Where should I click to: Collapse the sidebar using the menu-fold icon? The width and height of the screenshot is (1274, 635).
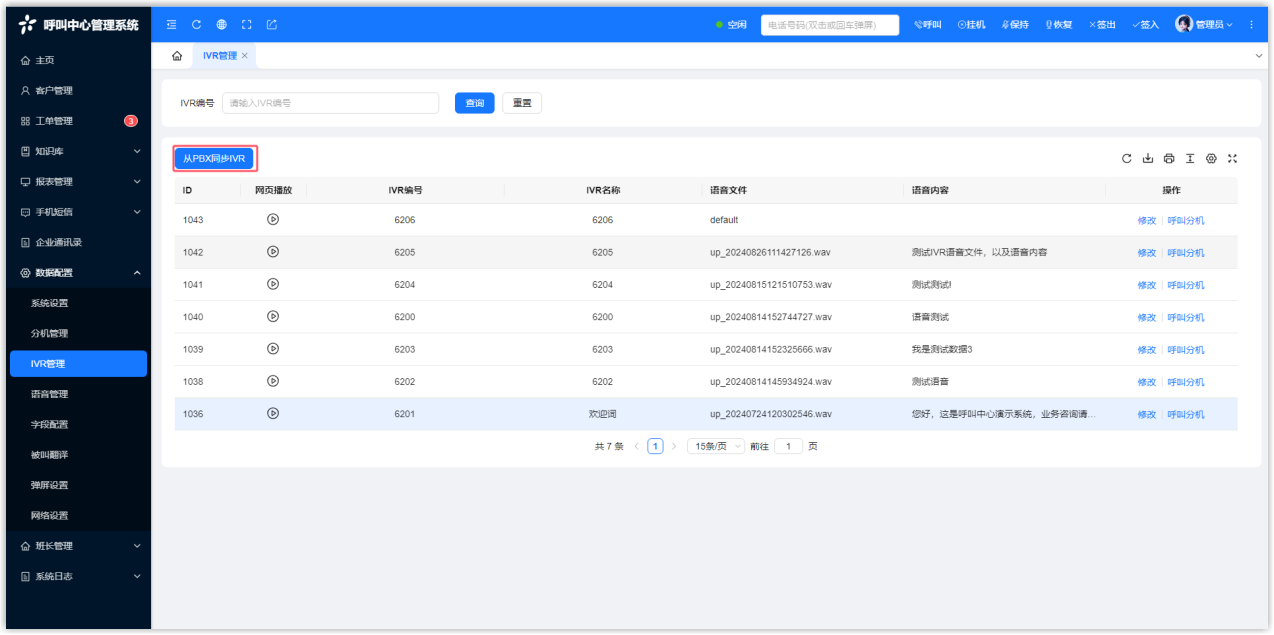click(x=171, y=25)
